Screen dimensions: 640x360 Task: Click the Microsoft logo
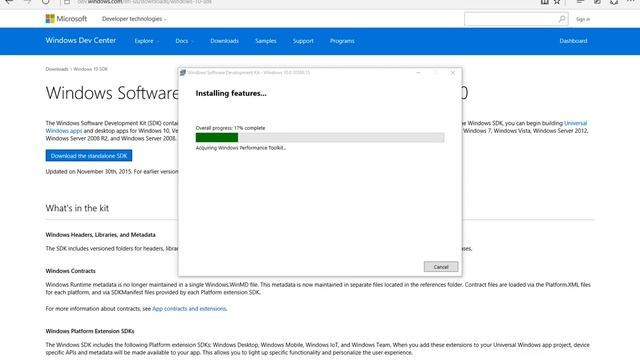point(66,19)
